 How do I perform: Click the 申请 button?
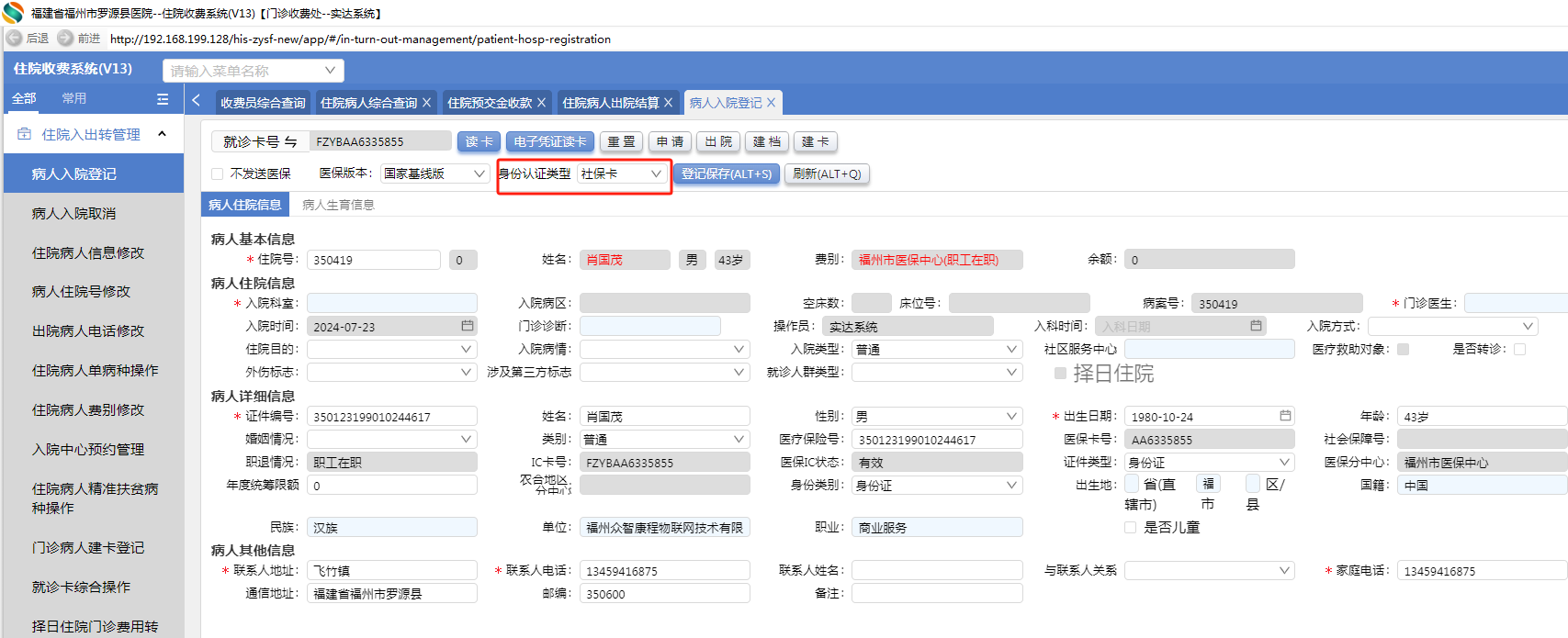tap(671, 141)
